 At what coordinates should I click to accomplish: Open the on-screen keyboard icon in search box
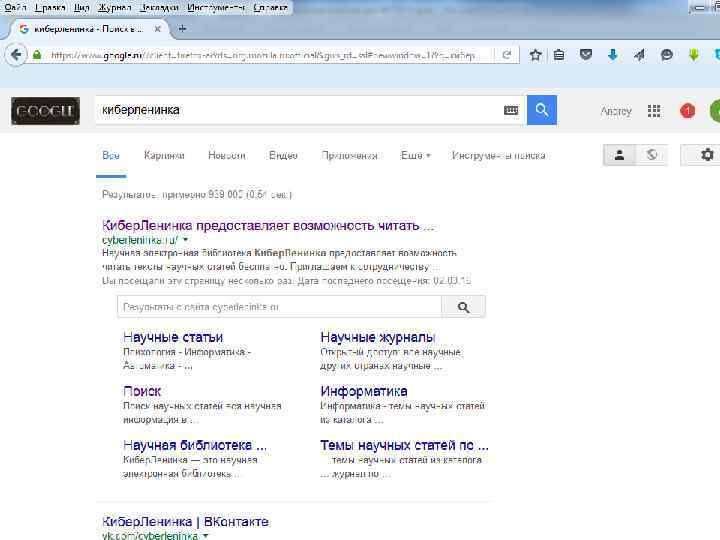tap(511, 110)
